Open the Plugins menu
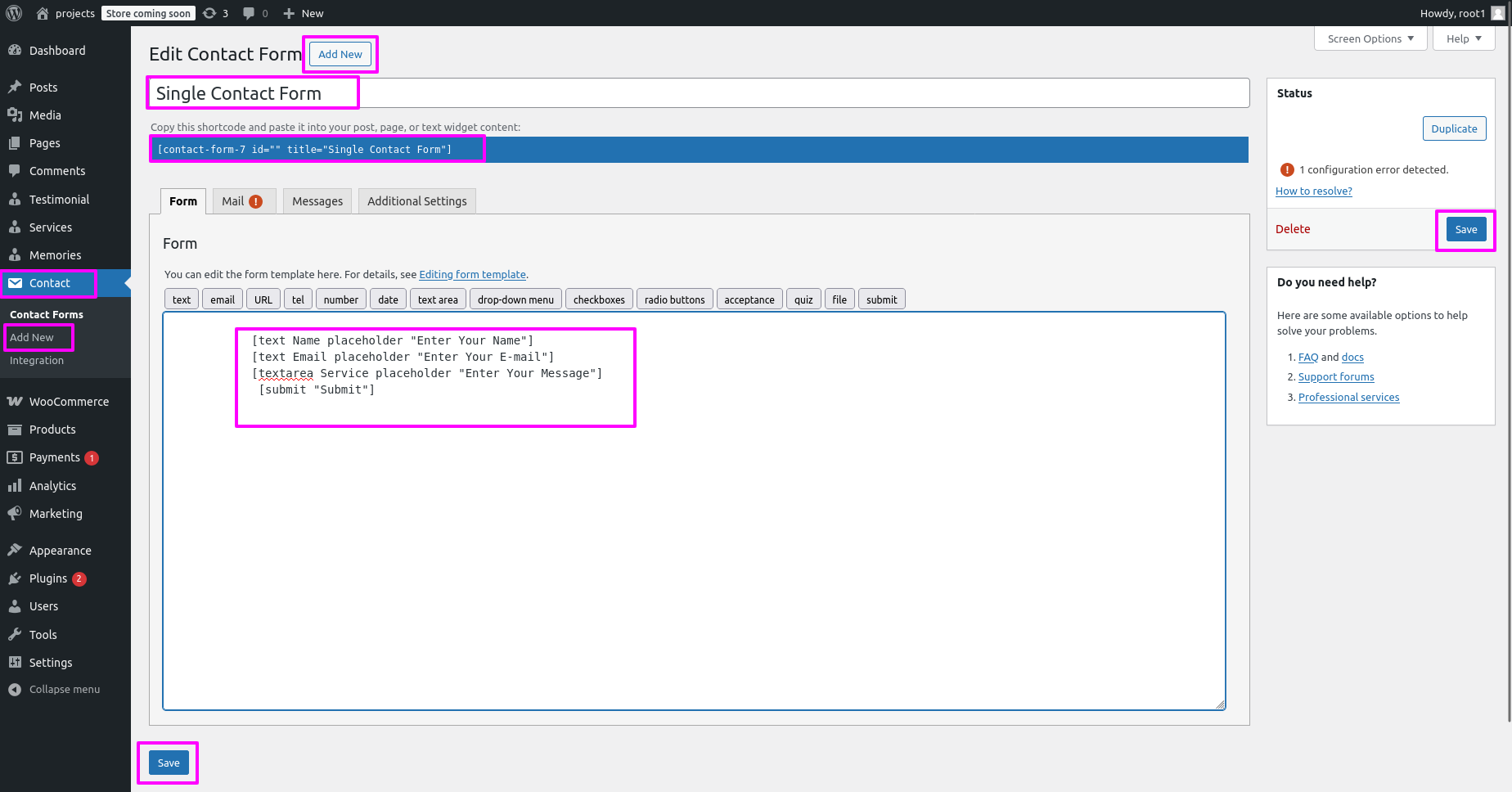Image resolution: width=1512 pixels, height=792 pixels. pos(48,578)
